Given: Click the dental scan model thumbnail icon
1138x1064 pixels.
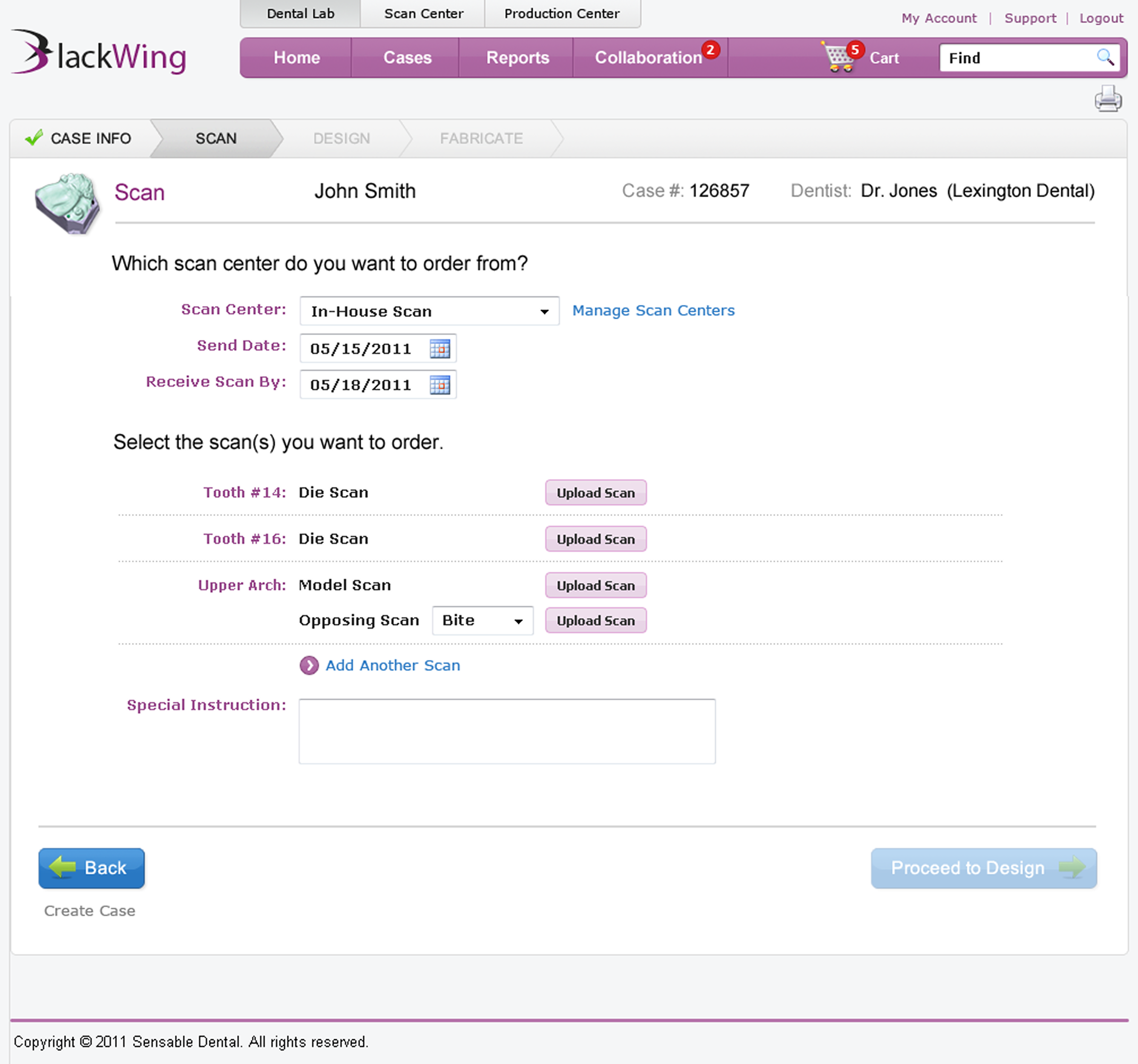Looking at the screenshot, I should pyautogui.click(x=67, y=202).
